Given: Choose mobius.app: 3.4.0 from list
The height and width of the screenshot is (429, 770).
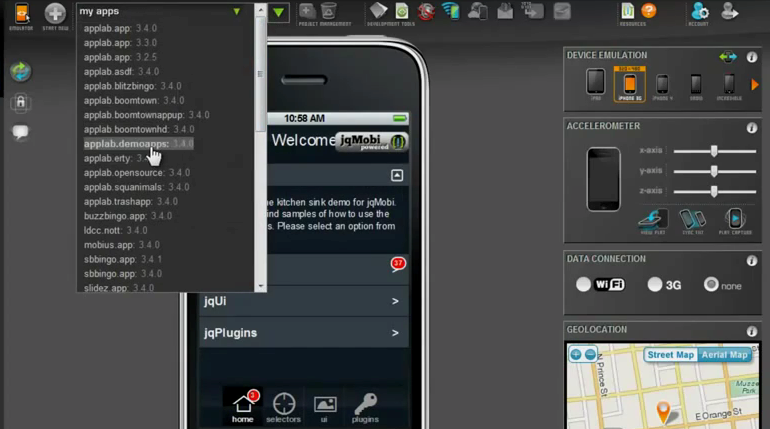Looking at the screenshot, I should click(122, 245).
